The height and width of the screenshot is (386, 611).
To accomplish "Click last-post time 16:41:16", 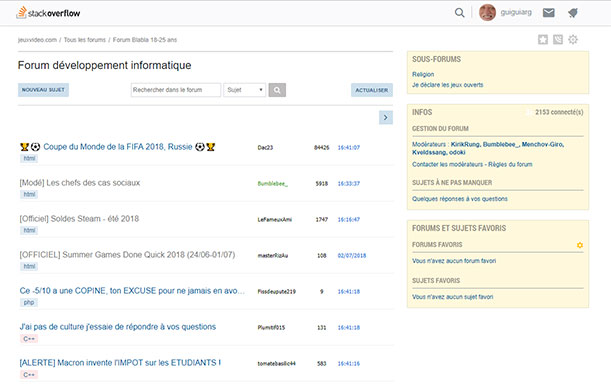I will pos(349,363).
